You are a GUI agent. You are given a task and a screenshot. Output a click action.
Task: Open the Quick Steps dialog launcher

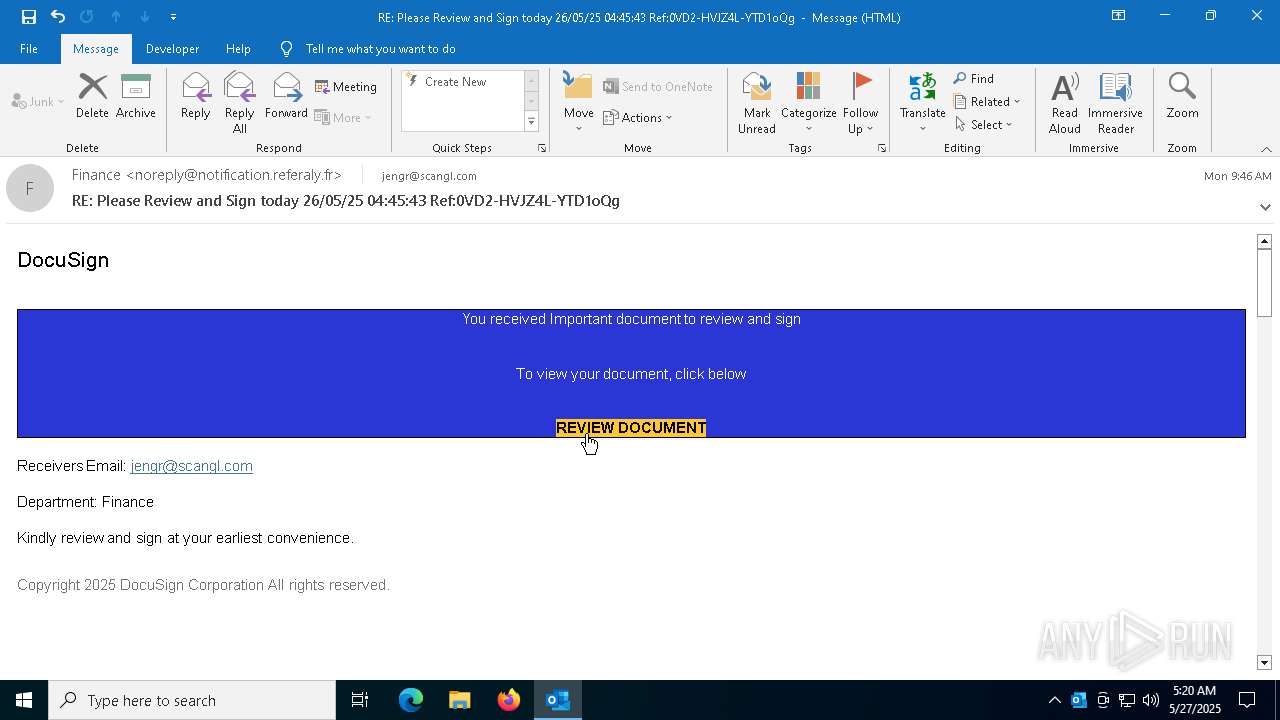(542, 148)
